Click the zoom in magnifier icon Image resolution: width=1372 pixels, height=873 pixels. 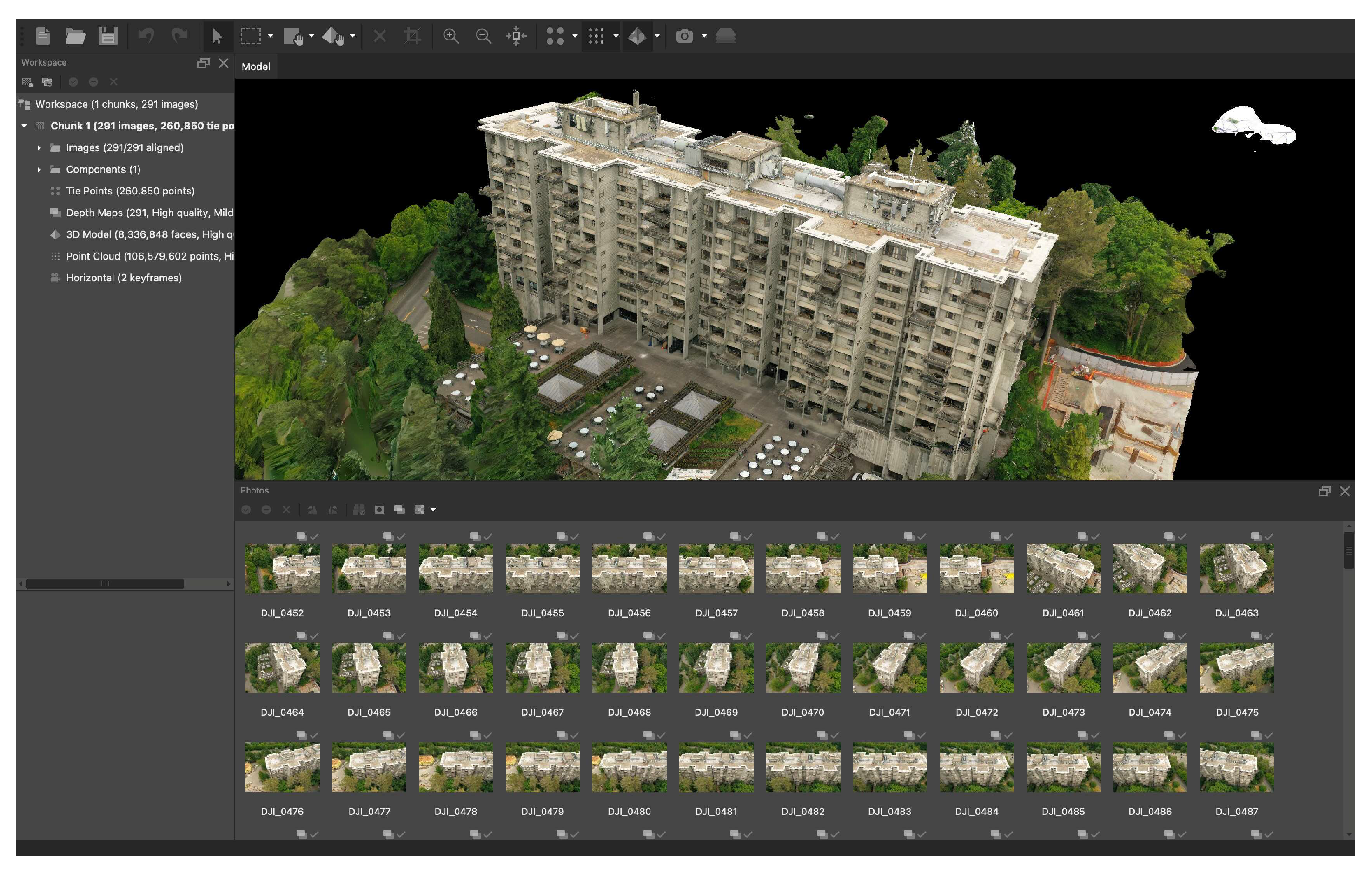[451, 36]
